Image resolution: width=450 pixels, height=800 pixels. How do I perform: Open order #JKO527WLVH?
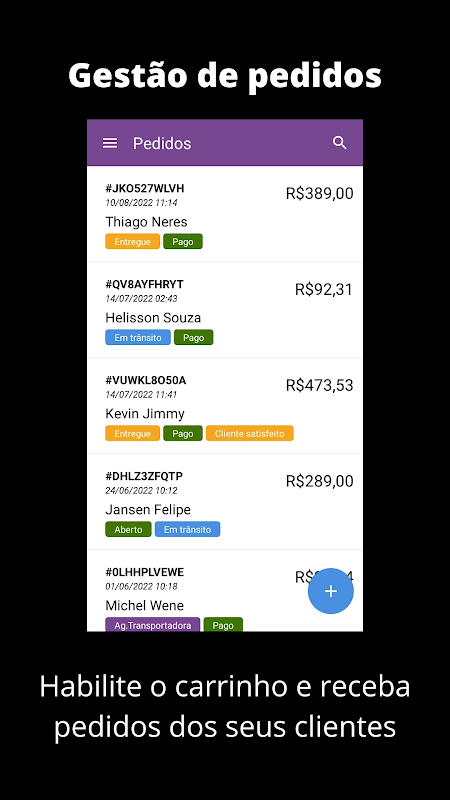224,214
